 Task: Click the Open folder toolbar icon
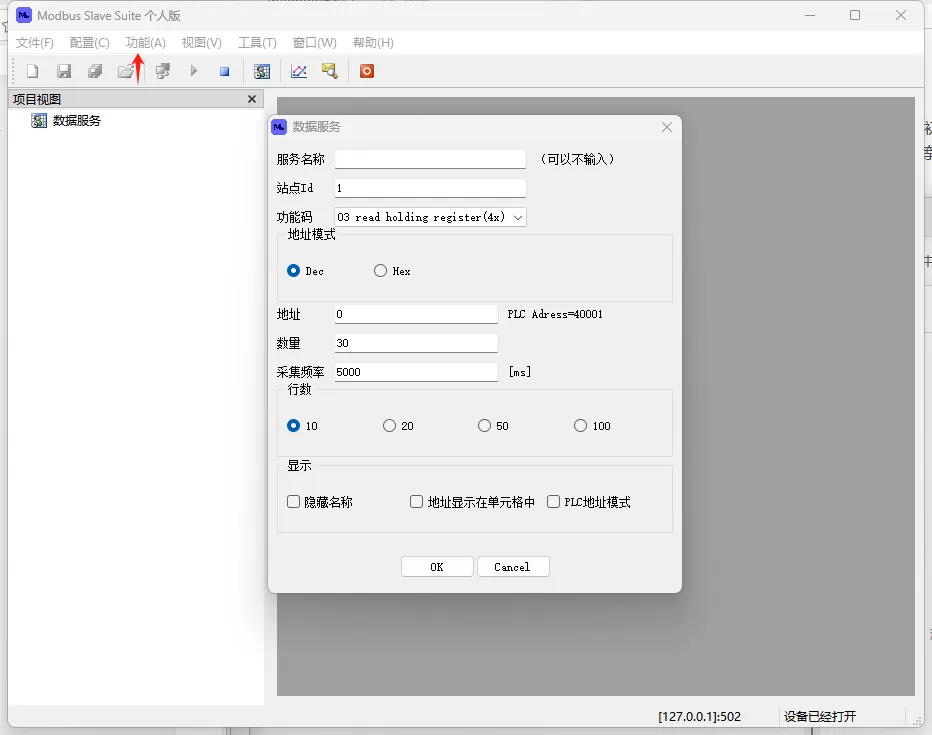coord(126,71)
